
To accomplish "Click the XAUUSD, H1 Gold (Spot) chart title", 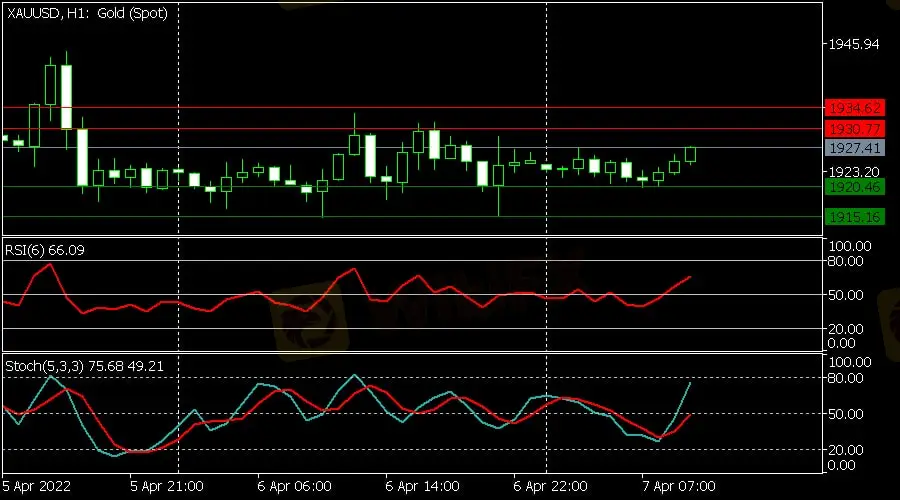I will pyautogui.click(x=87, y=13).
